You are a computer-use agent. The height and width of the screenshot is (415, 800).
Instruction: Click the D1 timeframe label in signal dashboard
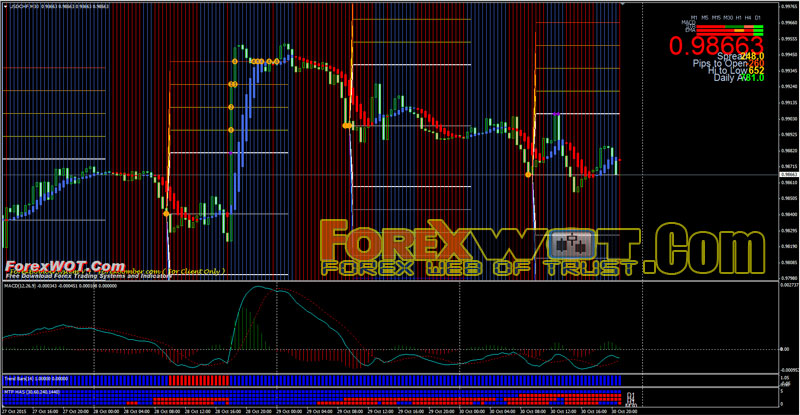(758, 18)
